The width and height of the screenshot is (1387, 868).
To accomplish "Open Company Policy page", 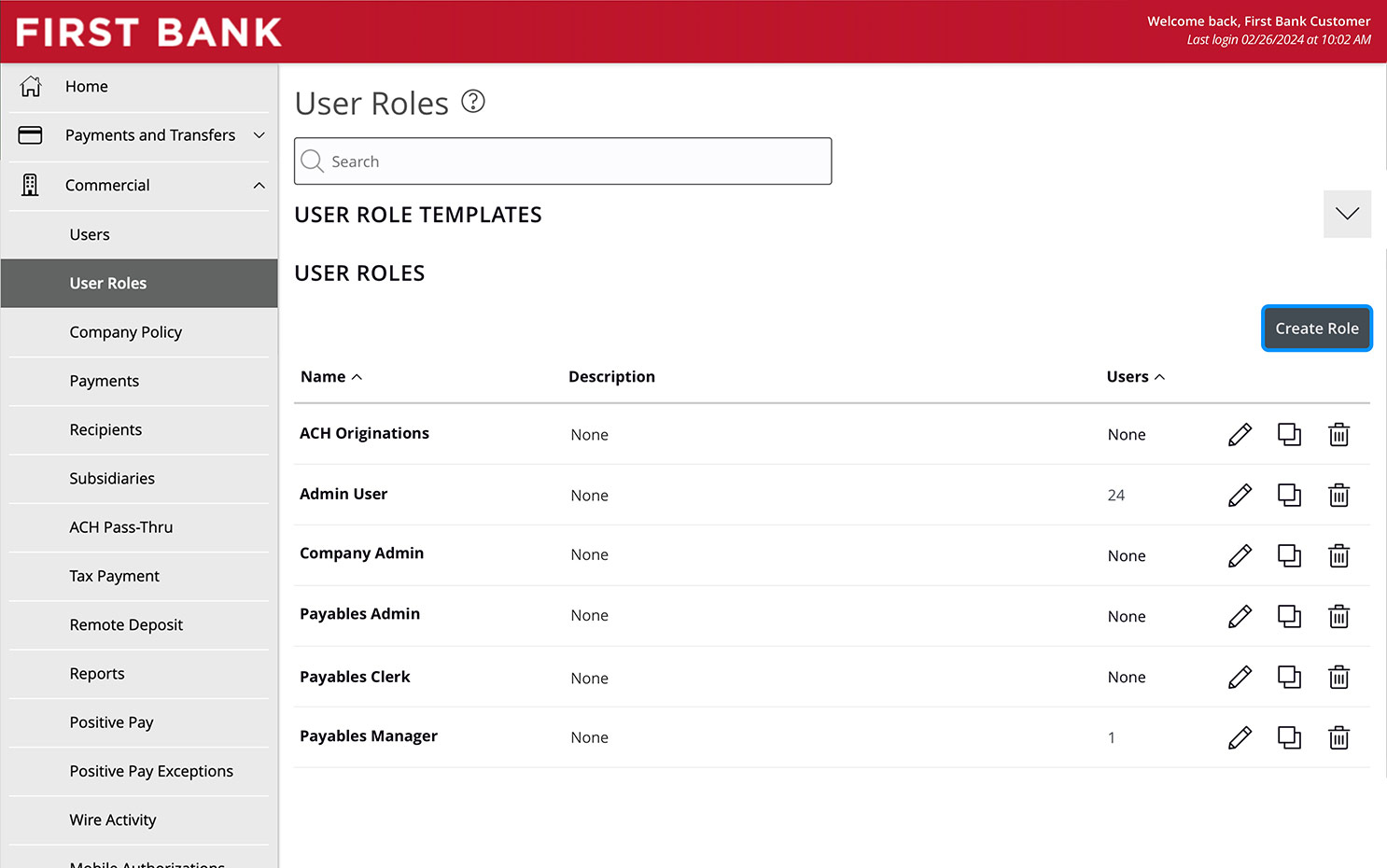I will [139, 332].
